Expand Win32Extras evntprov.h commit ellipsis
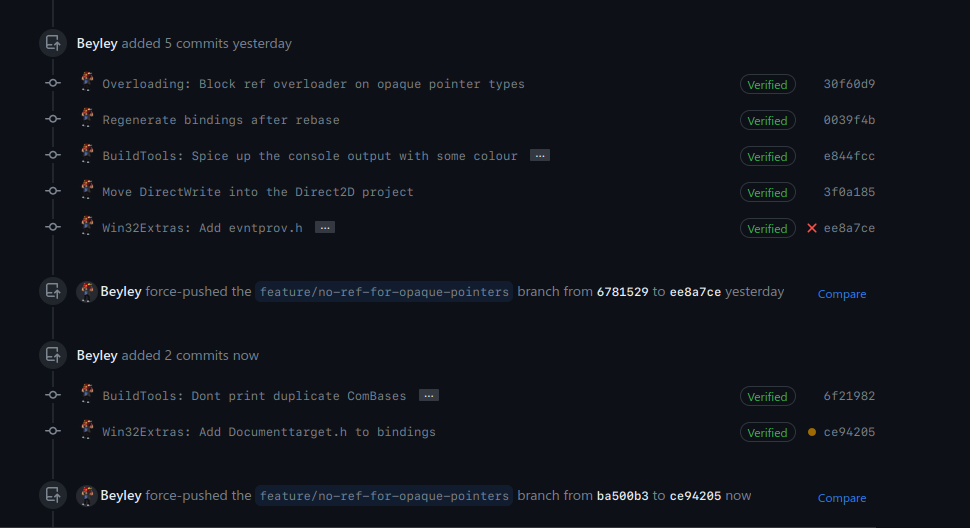 (324, 228)
